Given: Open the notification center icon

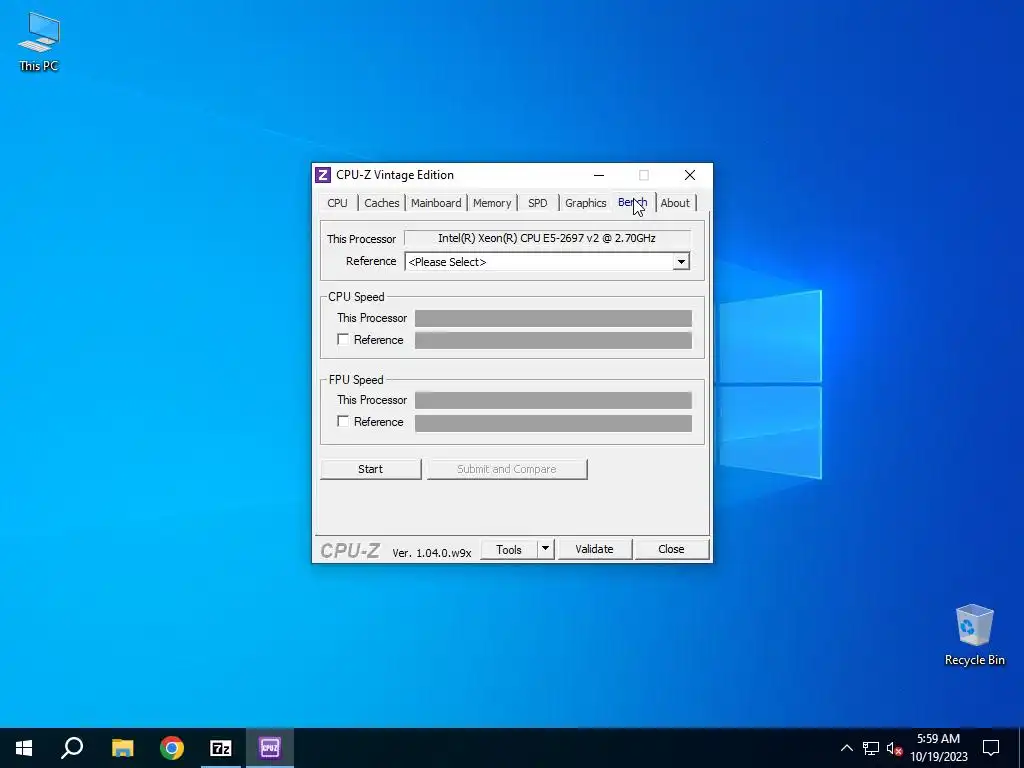Looking at the screenshot, I should pyautogui.click(x=991, y=748).
